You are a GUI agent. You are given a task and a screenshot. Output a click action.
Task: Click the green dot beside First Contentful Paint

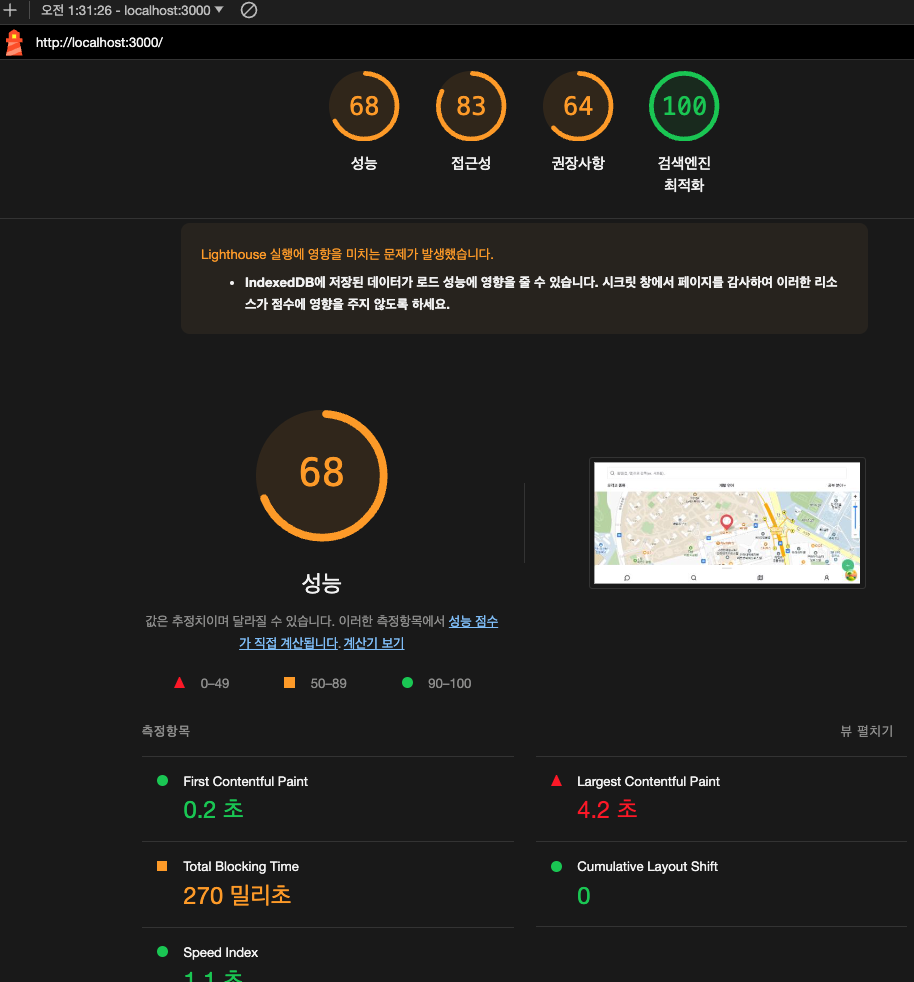[162, 780]
